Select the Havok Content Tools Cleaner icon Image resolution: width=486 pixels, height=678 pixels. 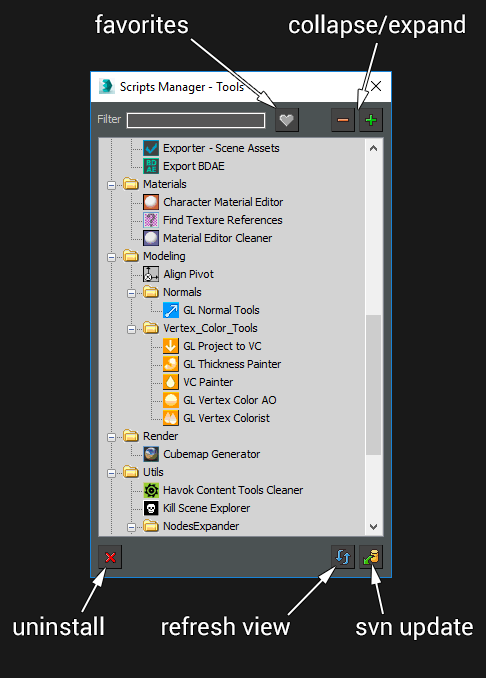[151, 490]
